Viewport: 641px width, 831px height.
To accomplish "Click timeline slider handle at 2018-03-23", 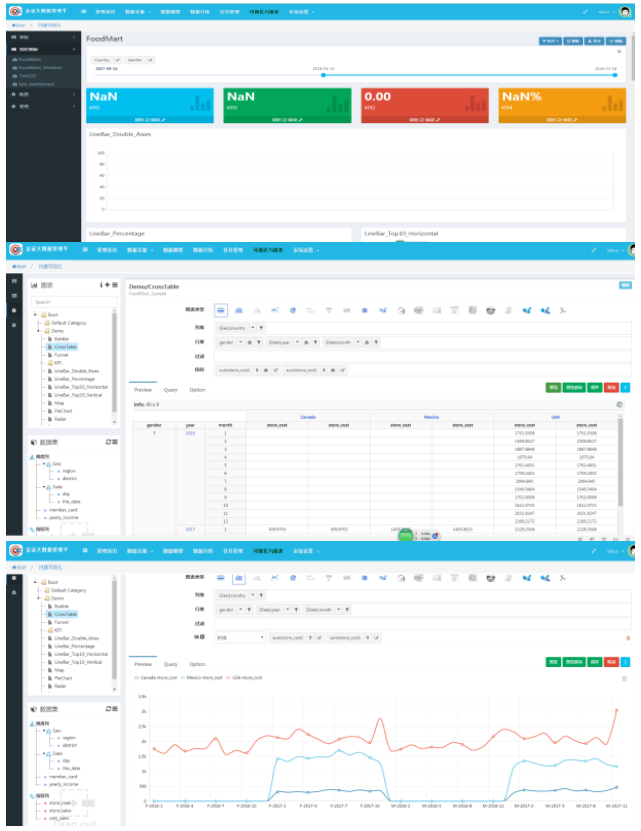I will (323, 75).
